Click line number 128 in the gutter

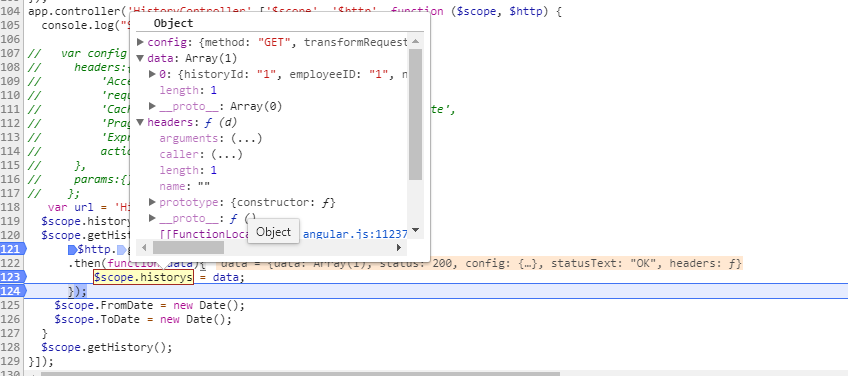coord(11,347)
